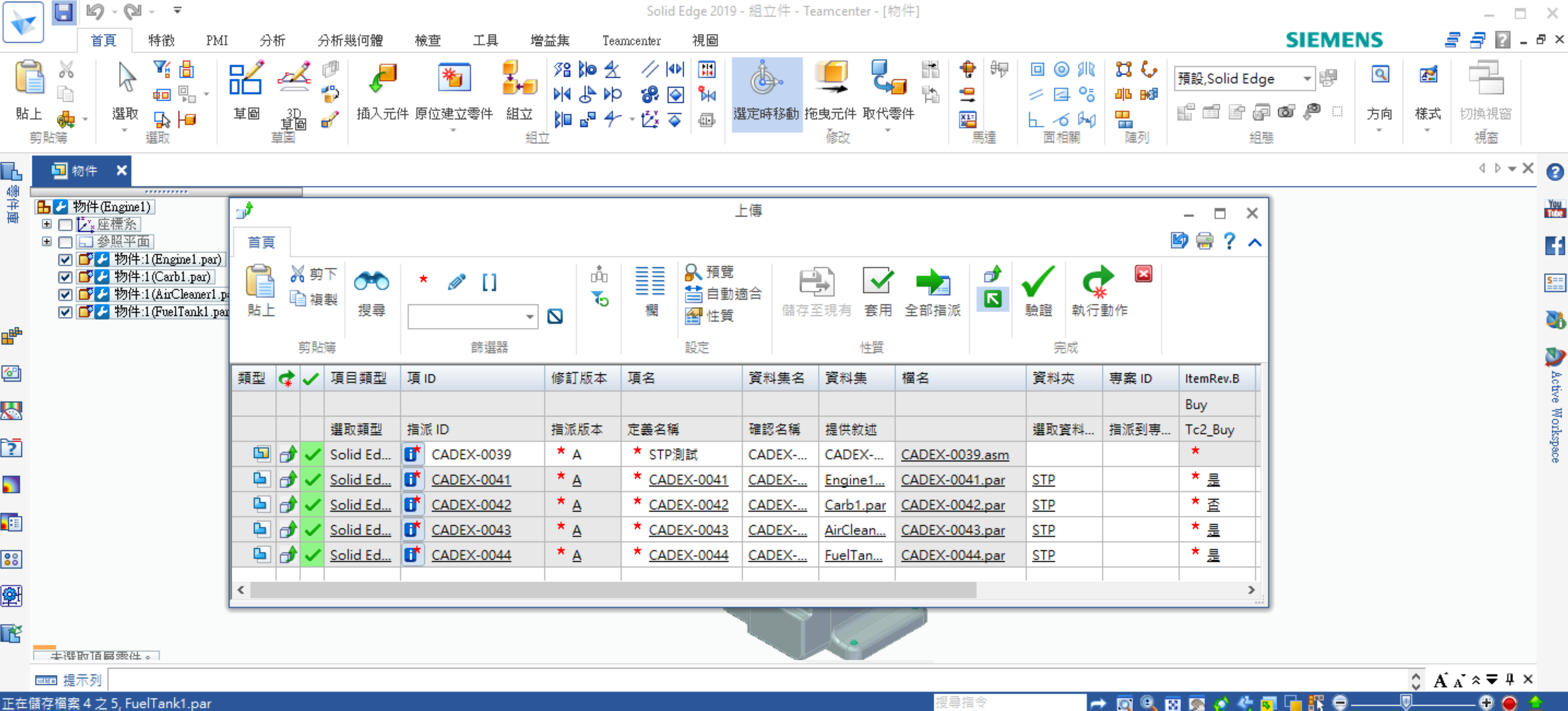Click the red cancel icon in 完成 group

click(1143, 274)
